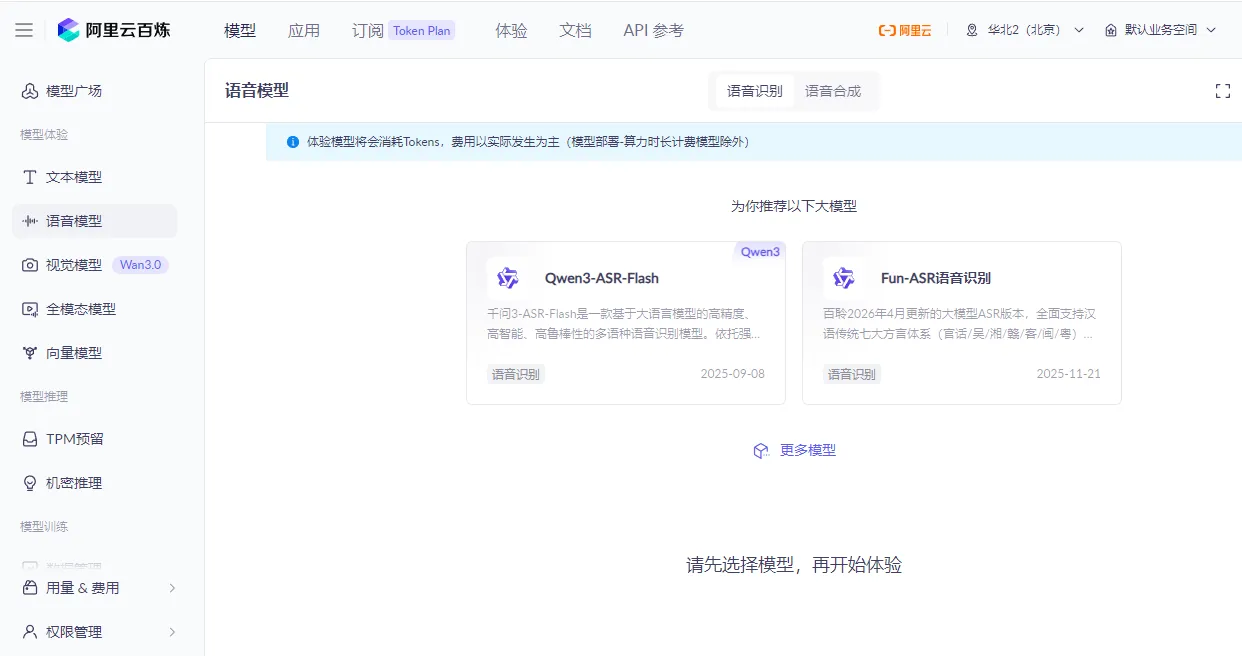Switch to 语音合成 toggle

coord(833,91)
